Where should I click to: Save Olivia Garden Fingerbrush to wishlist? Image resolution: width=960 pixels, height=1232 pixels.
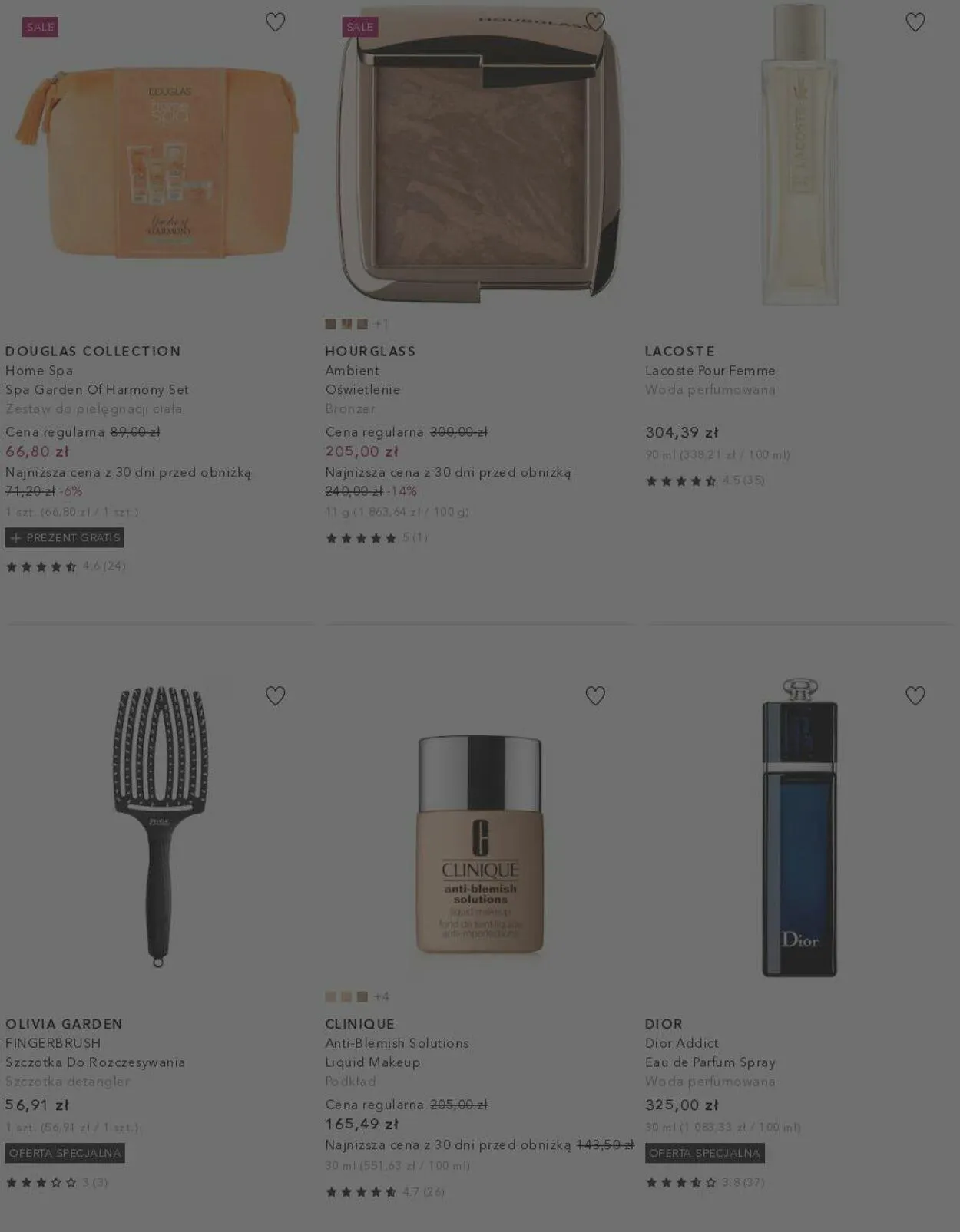[x=275, y=695]
